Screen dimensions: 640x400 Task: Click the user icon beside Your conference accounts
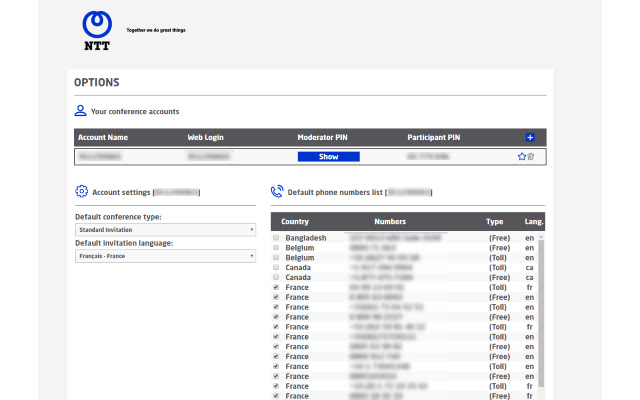tap(80, 111)
